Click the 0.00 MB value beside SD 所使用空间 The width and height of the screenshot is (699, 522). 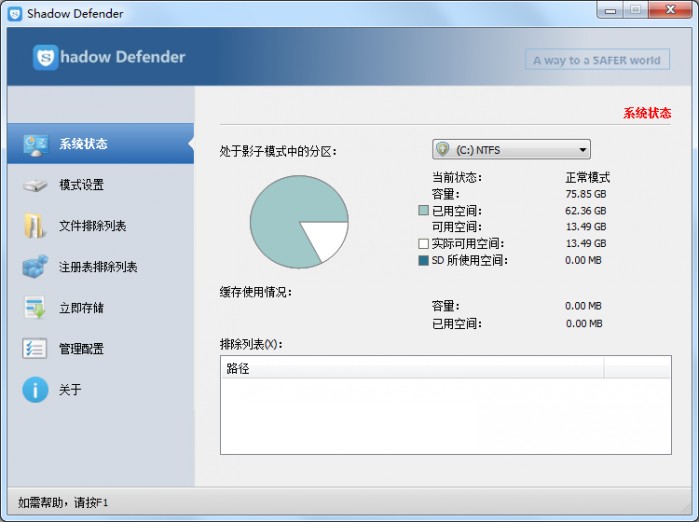(x=583, y=260)
